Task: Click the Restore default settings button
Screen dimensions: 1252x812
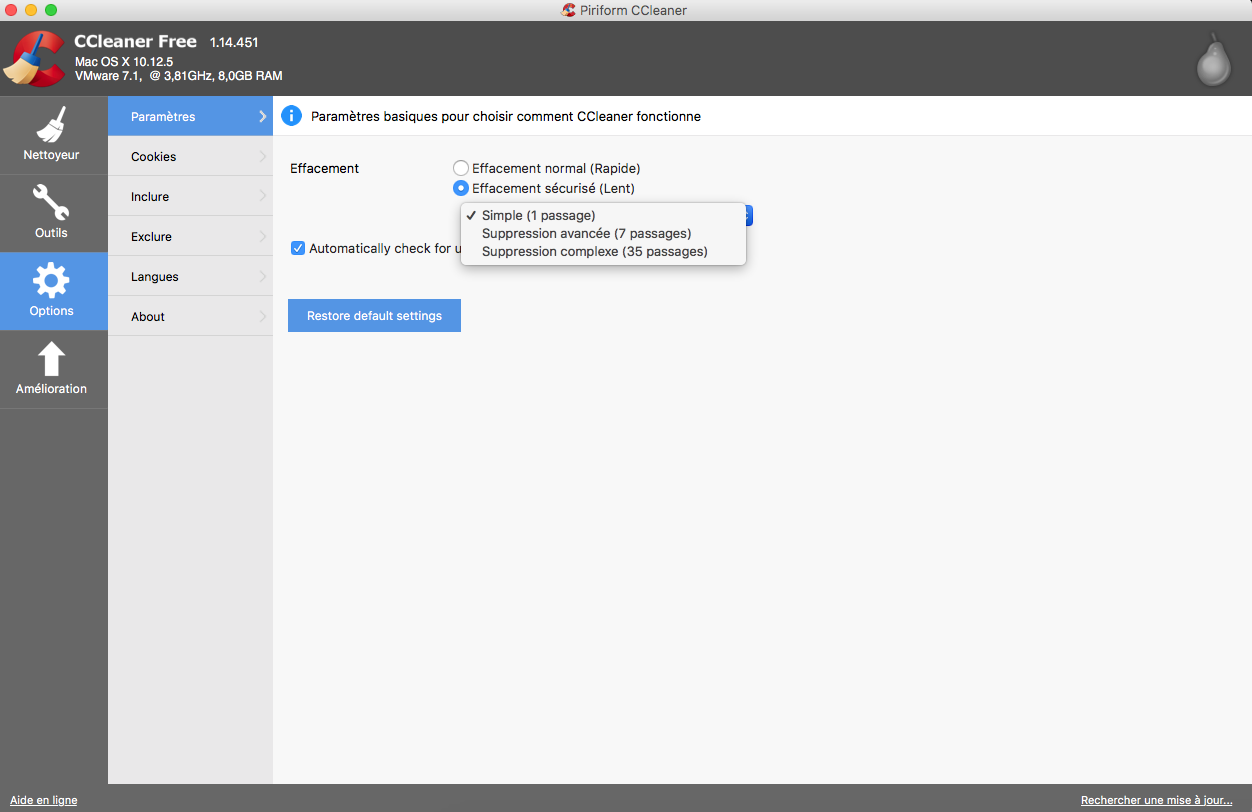Action: click(374, 315)
